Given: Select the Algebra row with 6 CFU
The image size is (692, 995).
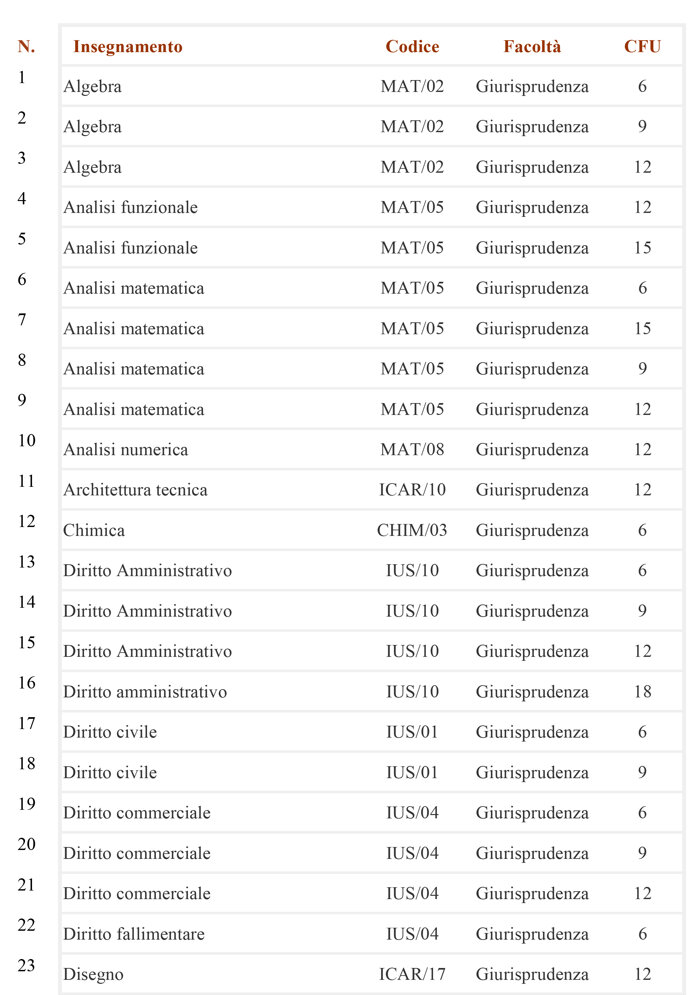Looking at the screenshot, I should (371, 86).
